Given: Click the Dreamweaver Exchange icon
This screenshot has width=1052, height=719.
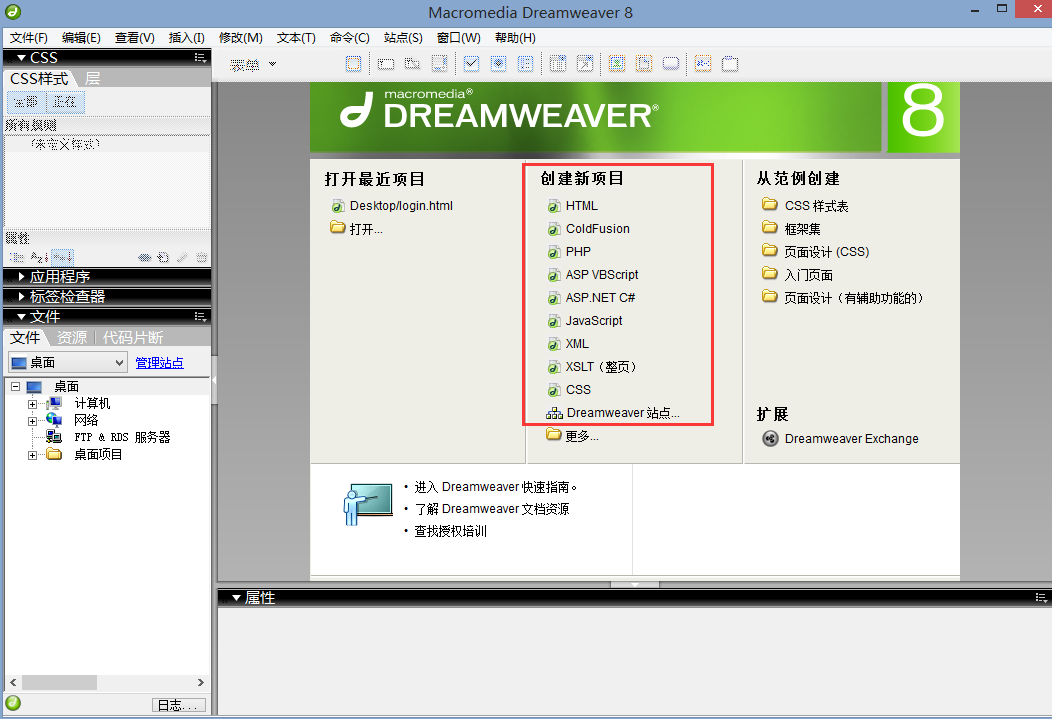Looking at the screenshot, I should [x=770, y=439].
